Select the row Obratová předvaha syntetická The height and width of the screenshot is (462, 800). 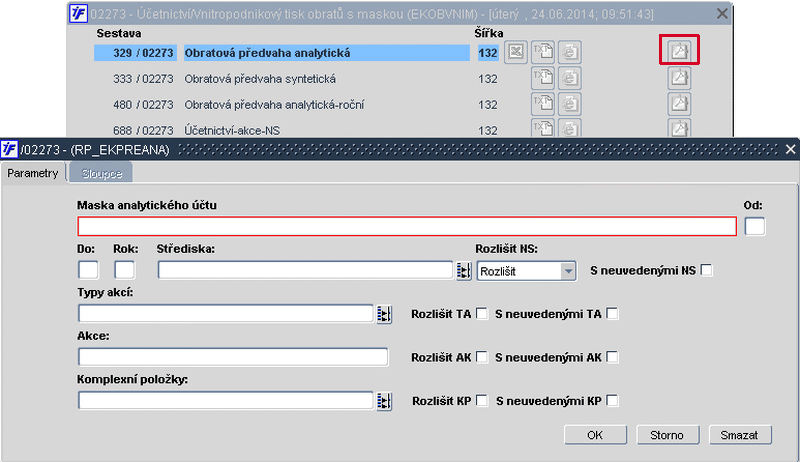pos(260,79)
